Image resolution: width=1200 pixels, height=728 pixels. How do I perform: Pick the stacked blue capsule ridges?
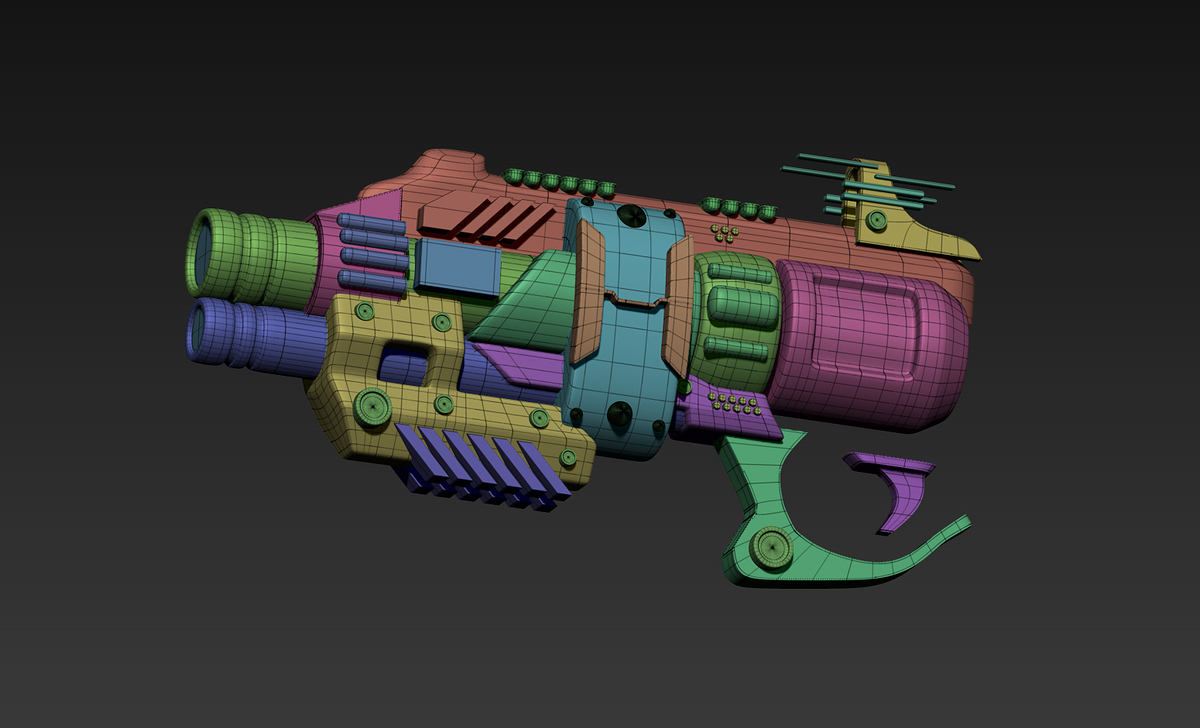pos(373,256)
